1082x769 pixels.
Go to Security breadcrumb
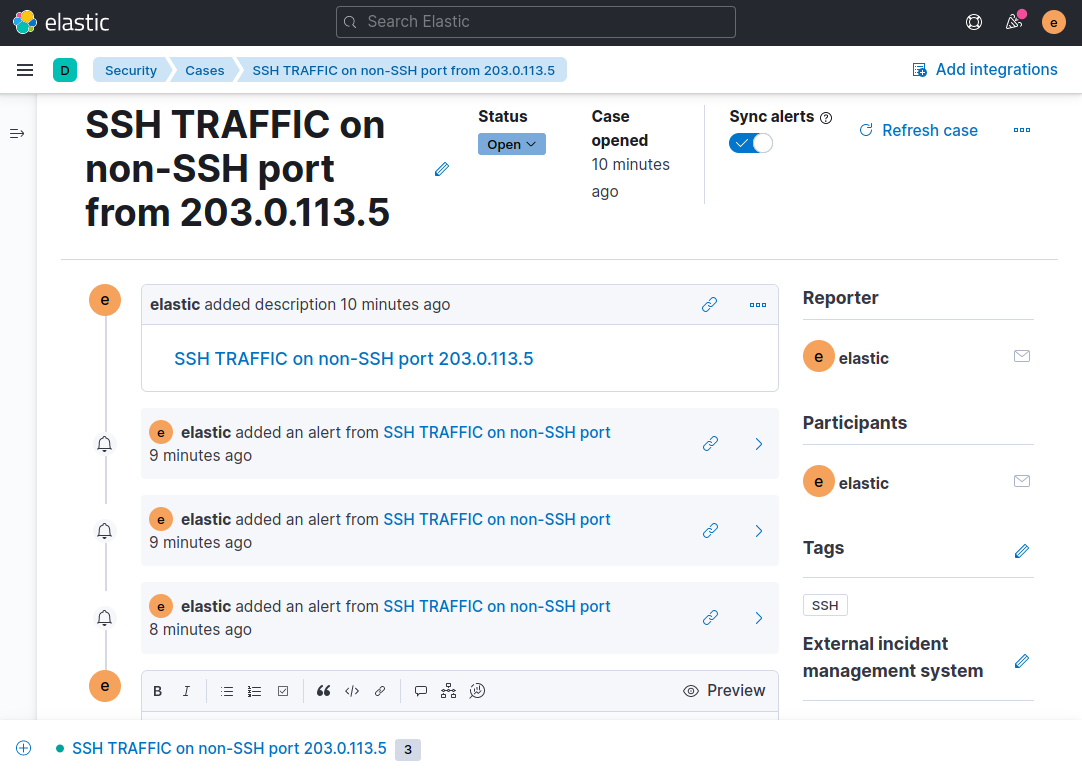130,70
